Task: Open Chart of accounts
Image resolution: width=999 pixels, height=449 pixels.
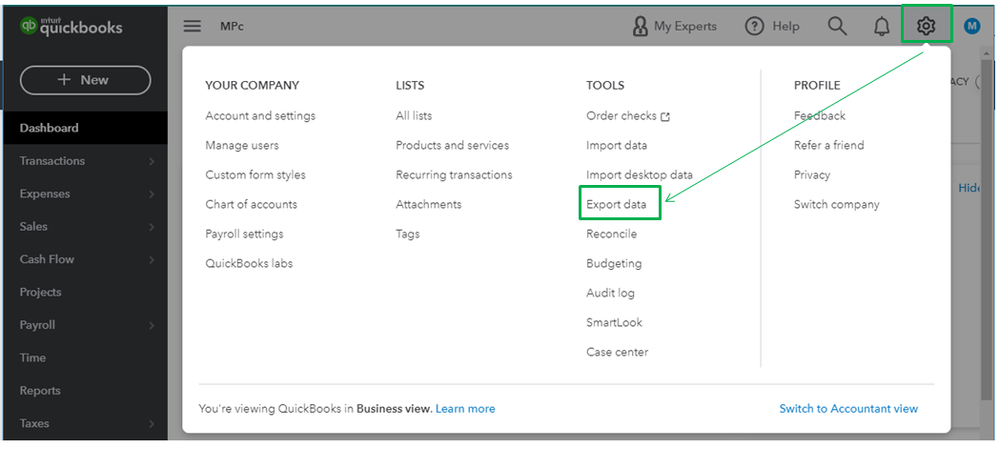Action: (251, 204)
